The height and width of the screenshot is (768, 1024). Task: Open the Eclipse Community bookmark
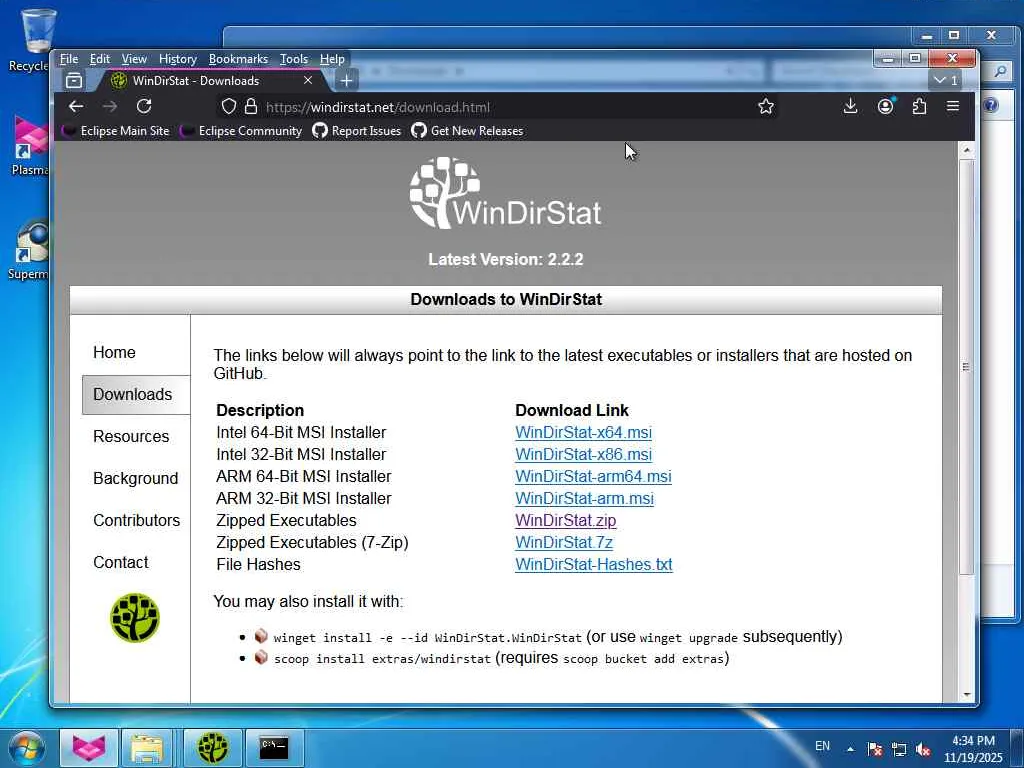[x=241, y=131]
